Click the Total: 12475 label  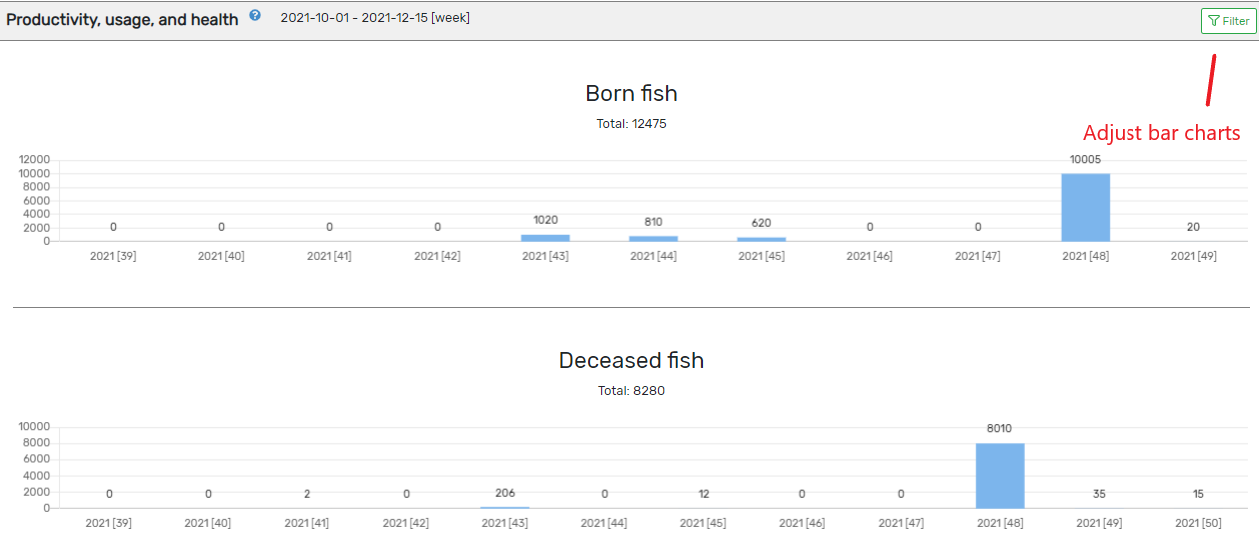click(631, 124)
